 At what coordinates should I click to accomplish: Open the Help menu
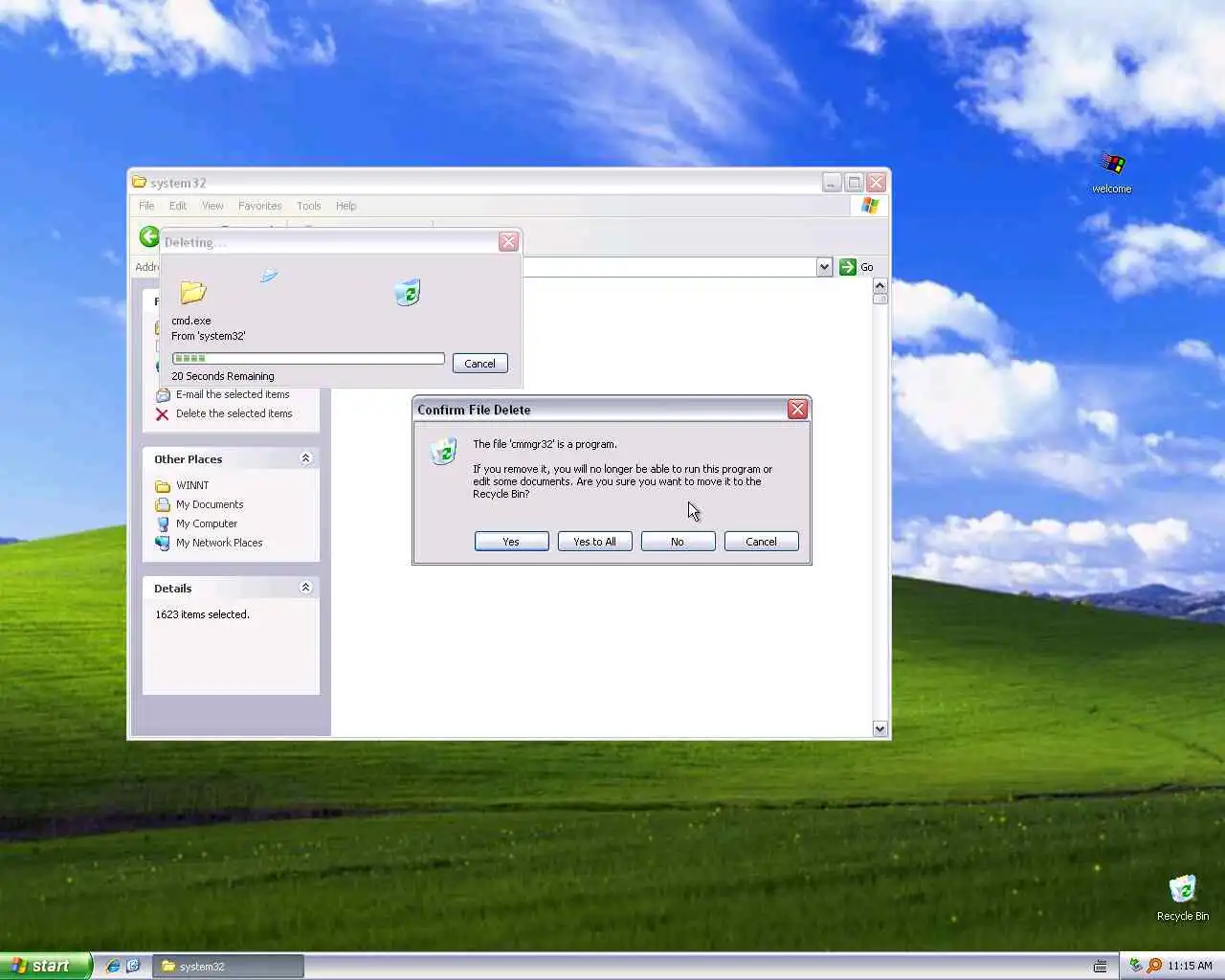point(345,206)
